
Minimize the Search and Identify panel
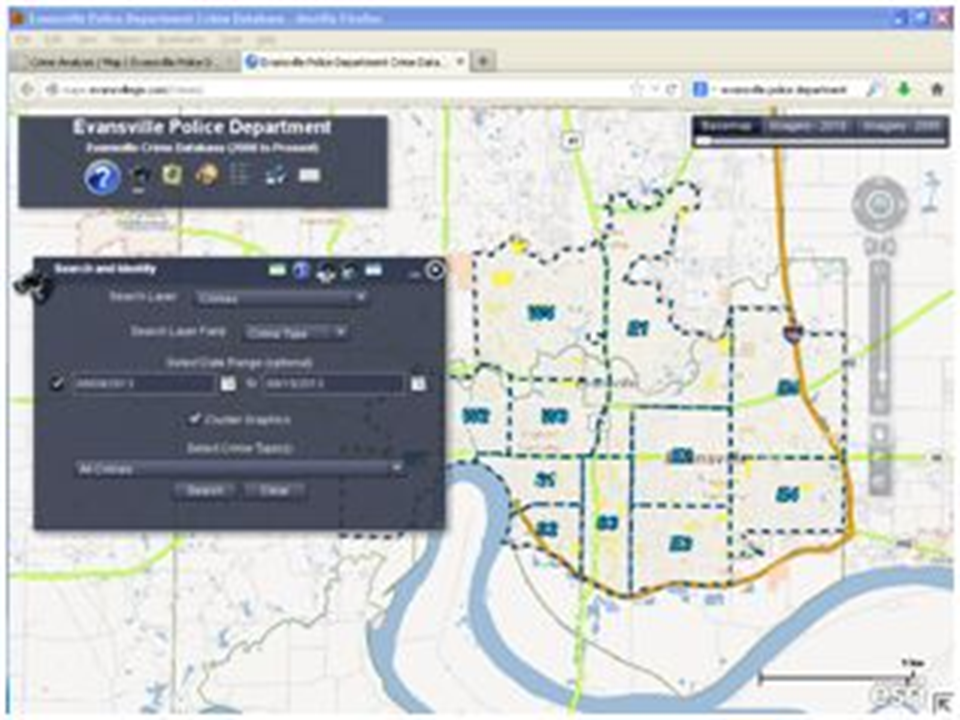click(414, 273)
